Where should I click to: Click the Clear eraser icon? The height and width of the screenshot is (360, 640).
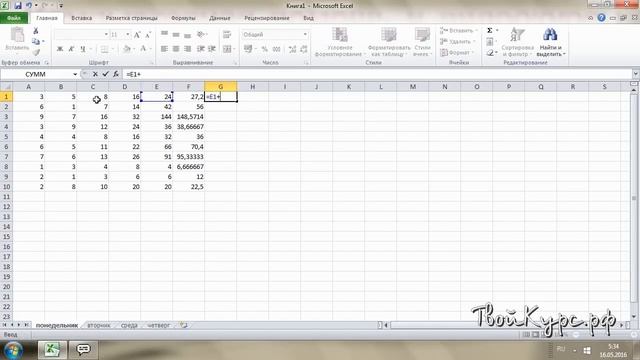(x=490, y=53)
